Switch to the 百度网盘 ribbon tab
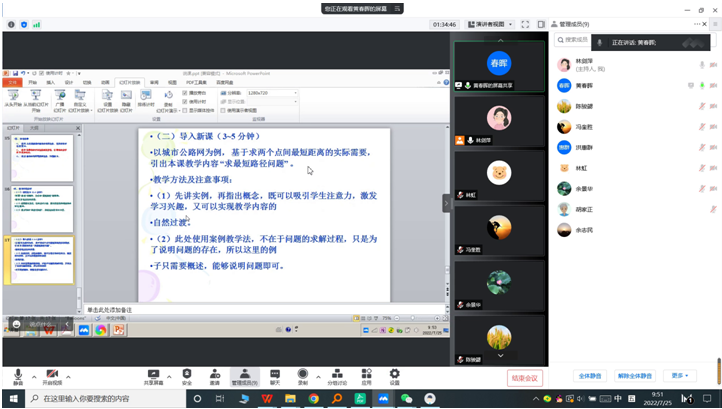The height and width of the screenshot is (409, 722). [x=225, y=82]
